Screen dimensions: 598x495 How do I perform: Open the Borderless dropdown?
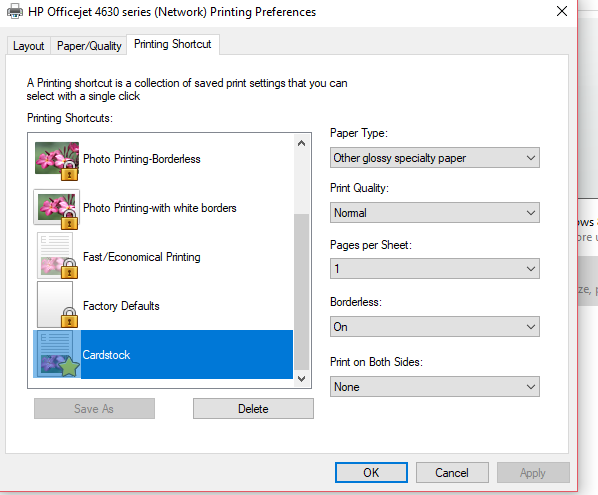[434, 326]
